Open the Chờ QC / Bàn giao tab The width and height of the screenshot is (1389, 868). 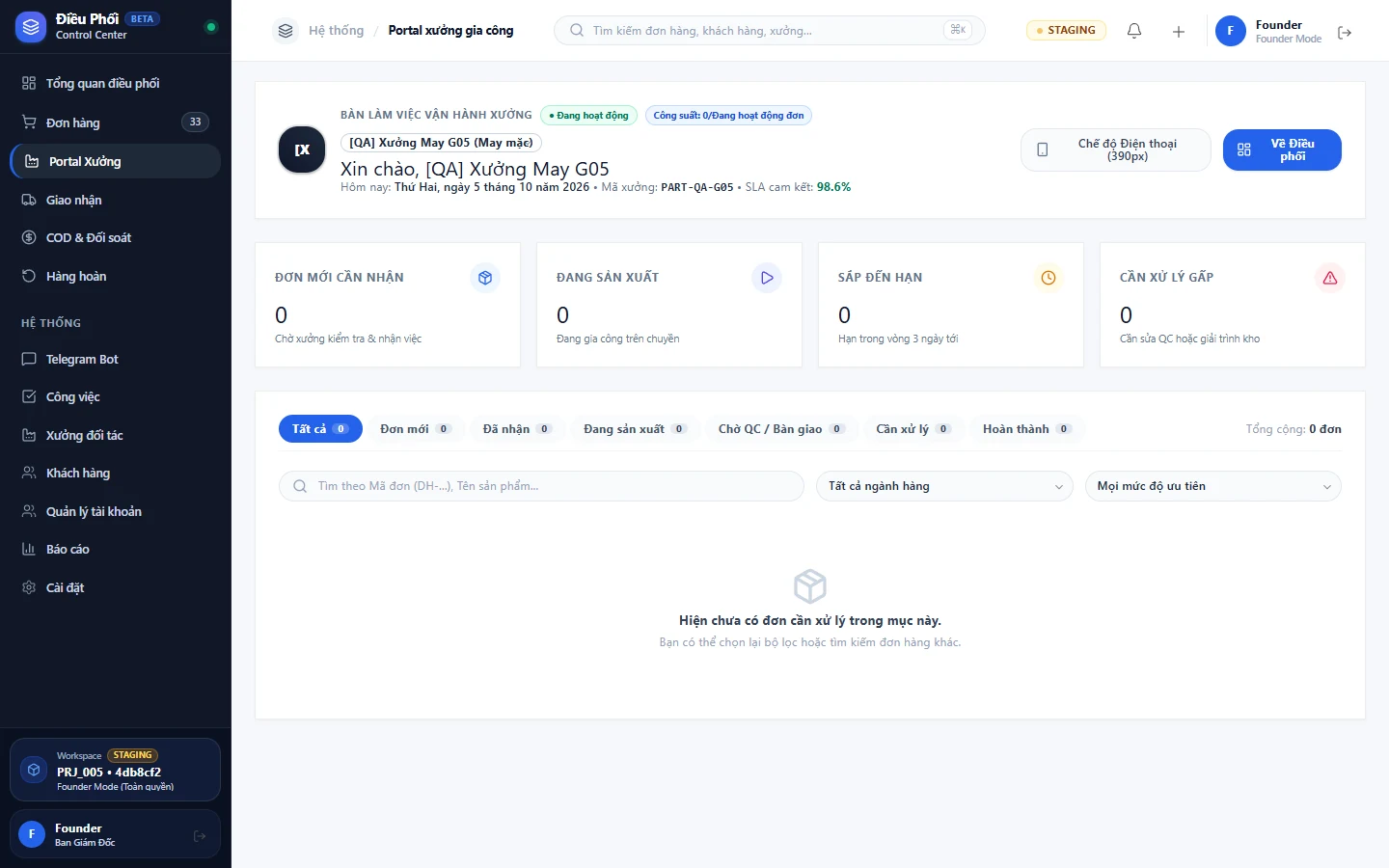pos(781,429)
